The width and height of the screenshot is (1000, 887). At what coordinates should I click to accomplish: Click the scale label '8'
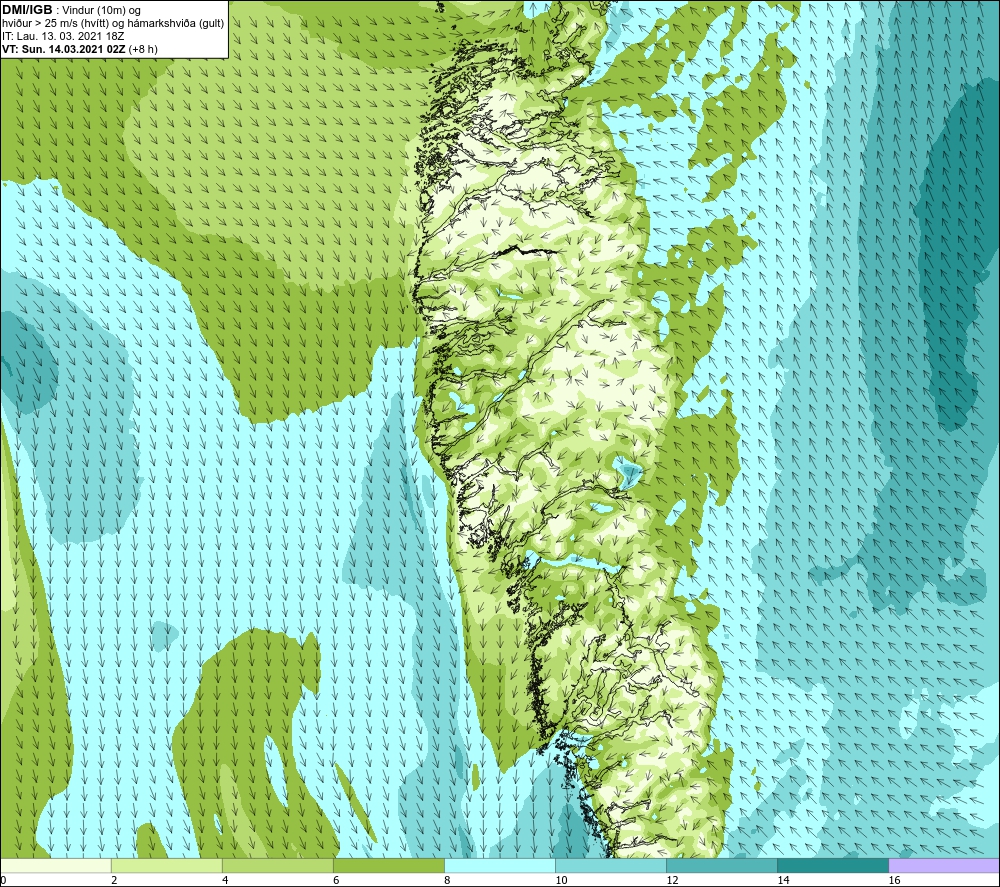[446, 880]
